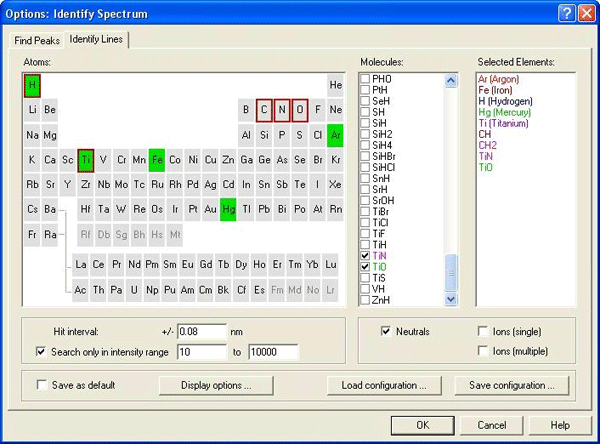This screenshot has height=444, width=600.
Task: Select the Helium (He) element cell
Action: [336, 85]
